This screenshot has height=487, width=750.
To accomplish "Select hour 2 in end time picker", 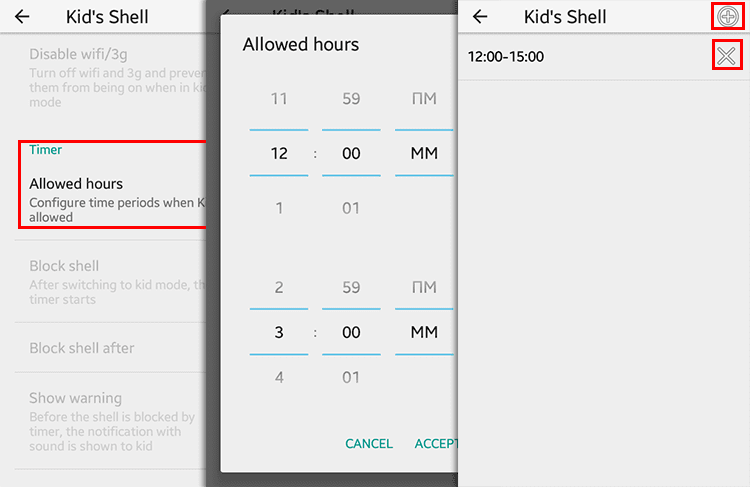I will coord(279,287).
